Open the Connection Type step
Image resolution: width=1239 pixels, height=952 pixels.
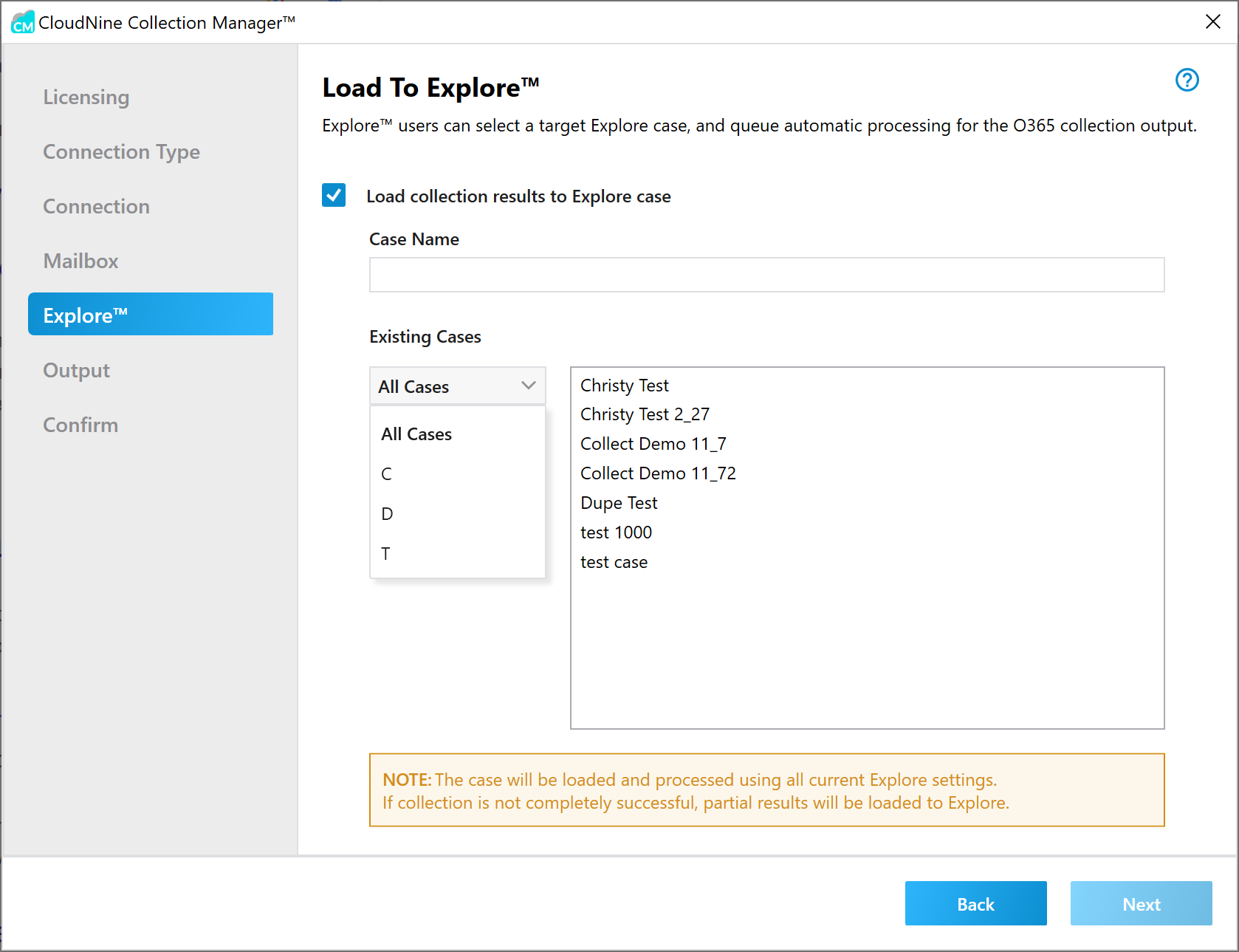click(122, 151)
